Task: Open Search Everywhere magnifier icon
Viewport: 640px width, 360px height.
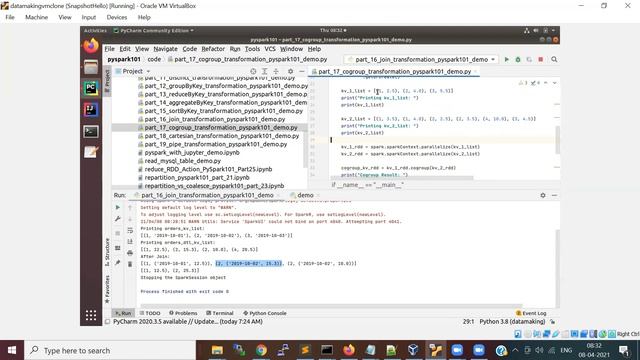Action: click(554, 59)
